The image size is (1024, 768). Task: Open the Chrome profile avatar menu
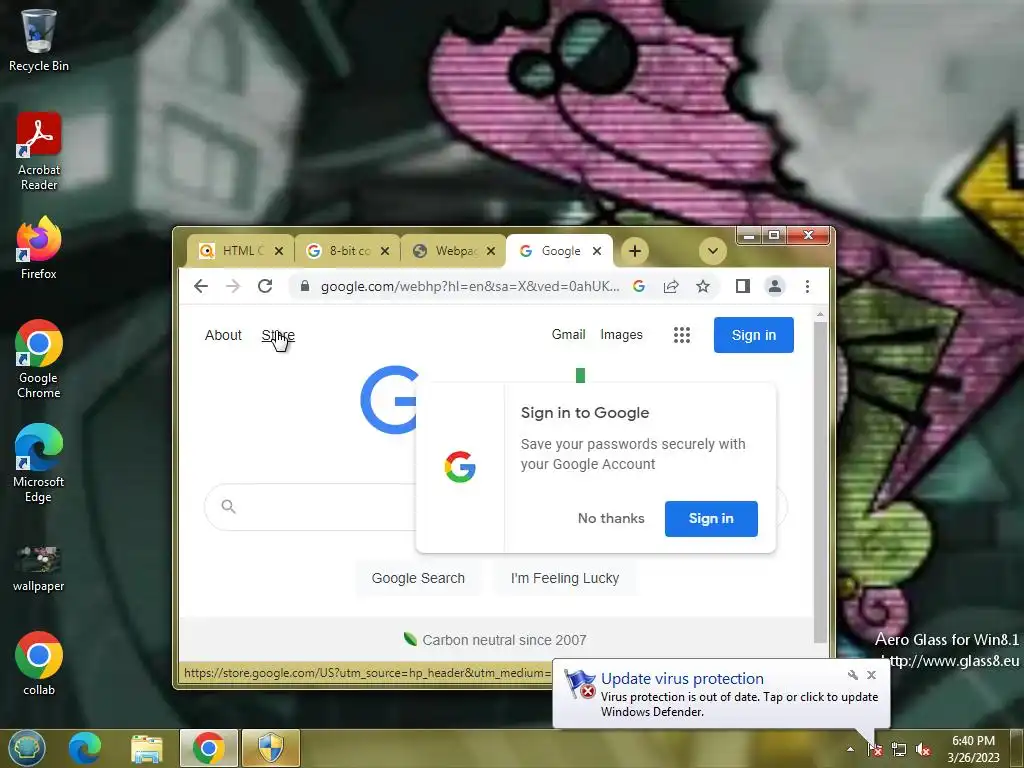coord(775,286)
